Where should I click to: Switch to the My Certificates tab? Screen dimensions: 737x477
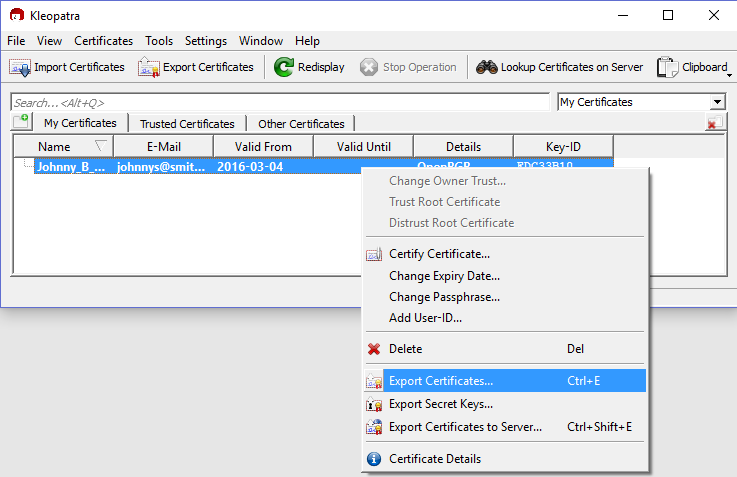pos(80,123)
